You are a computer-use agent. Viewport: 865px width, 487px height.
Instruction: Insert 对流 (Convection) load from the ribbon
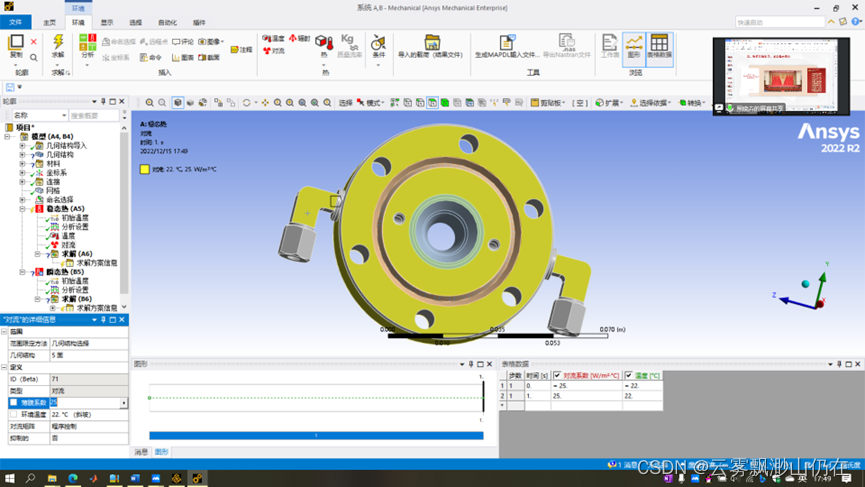(274, 51)
